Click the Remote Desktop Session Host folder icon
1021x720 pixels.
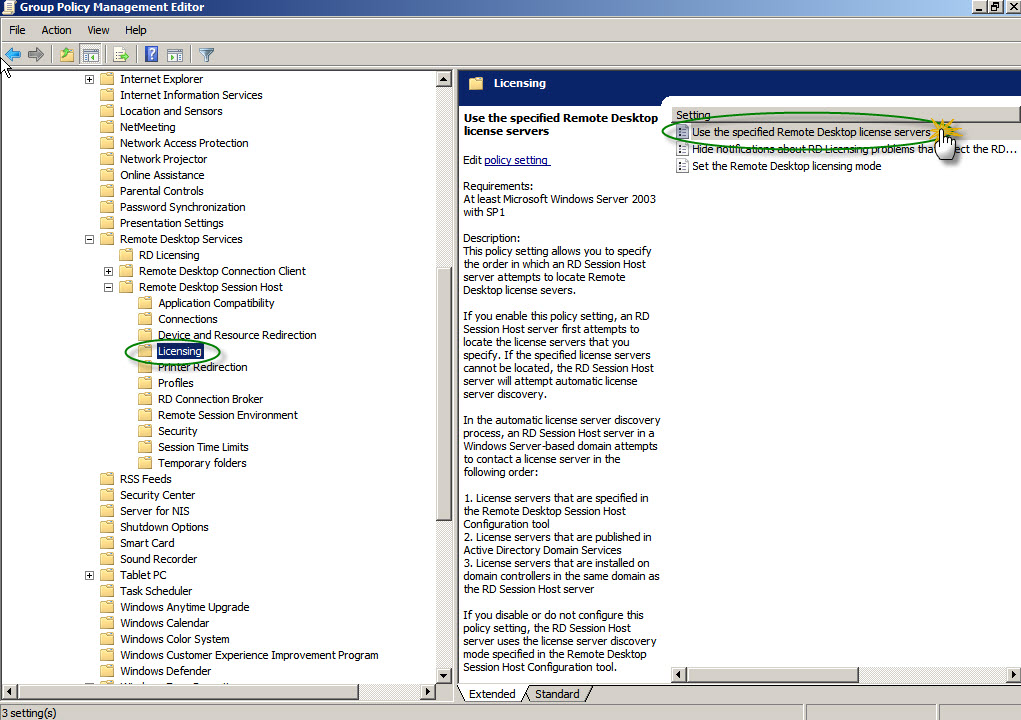[x=126, y=286]
